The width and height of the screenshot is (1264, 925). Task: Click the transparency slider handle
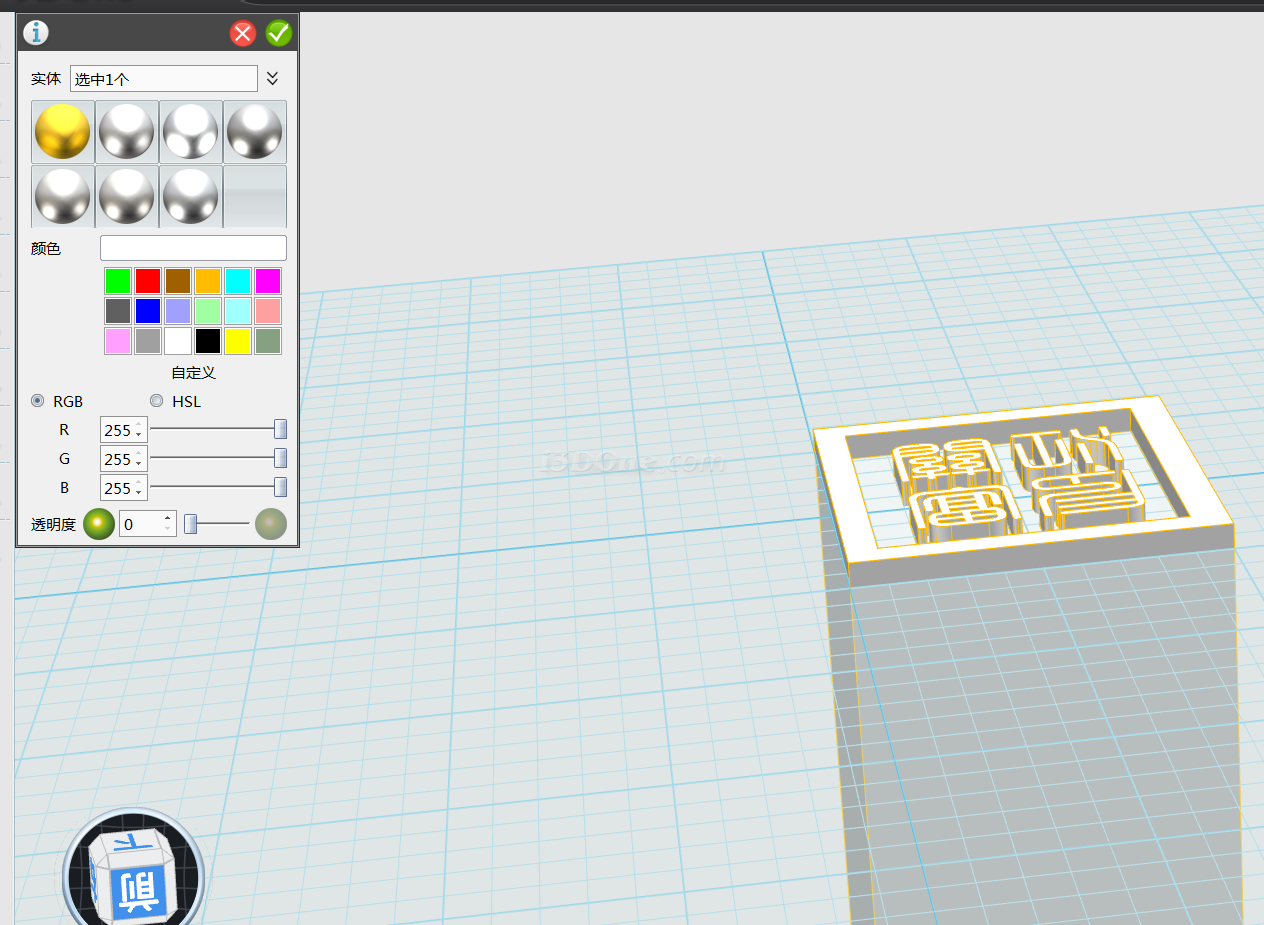190,523
